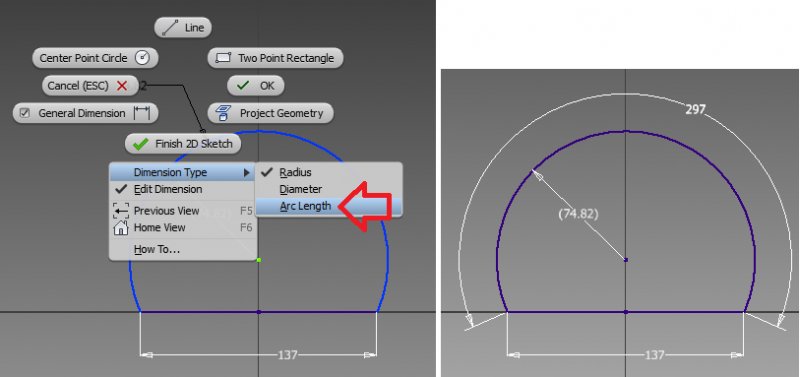This screenshot has height=377, width=800.
Task: Click the Project Geometry icon
Action: click(223, 113)
